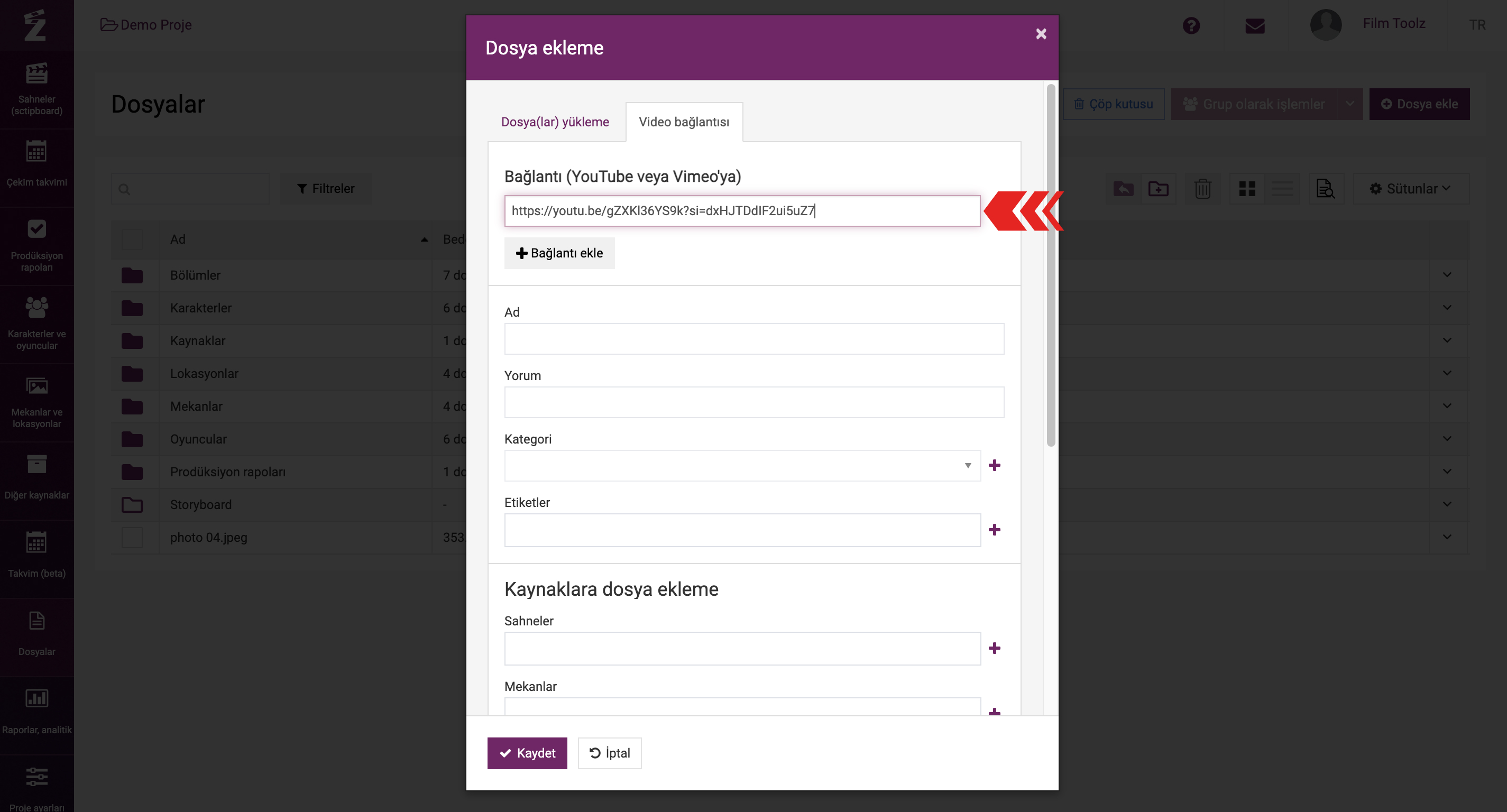Open Dosyalar sidebar item
The height and width of the screenshot is (812, 1507).
[37, 638]
